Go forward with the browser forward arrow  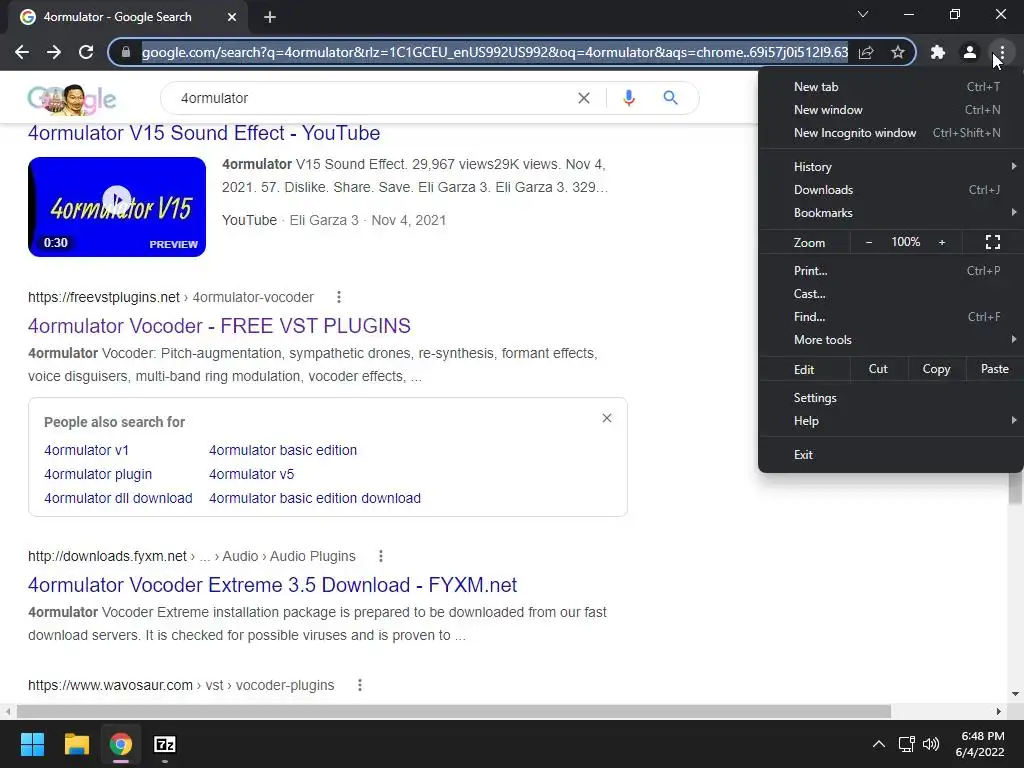tap(54, 52)
